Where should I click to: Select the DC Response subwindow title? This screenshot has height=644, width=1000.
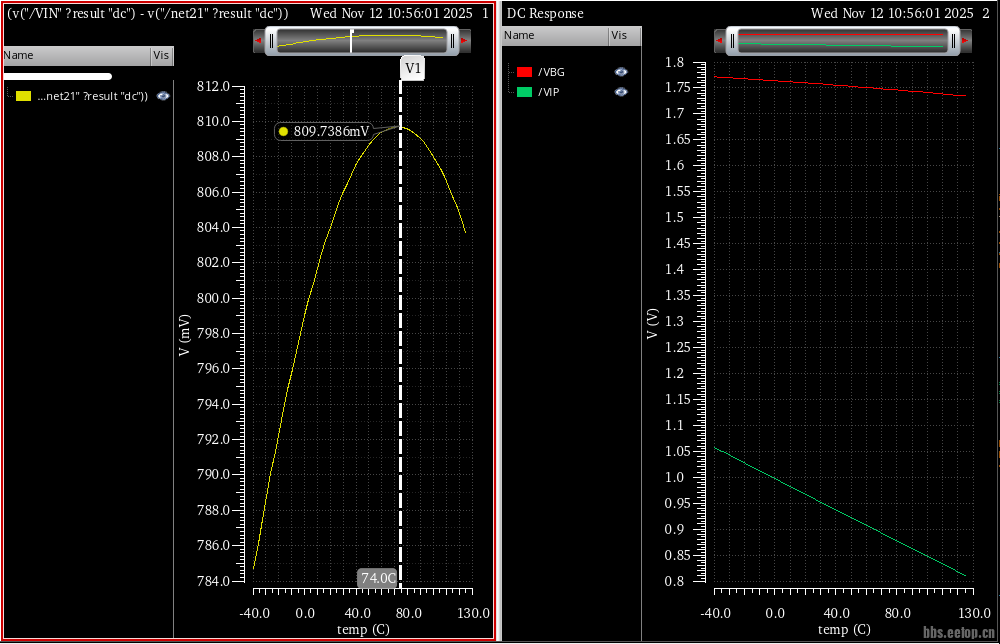click(545, 14)
